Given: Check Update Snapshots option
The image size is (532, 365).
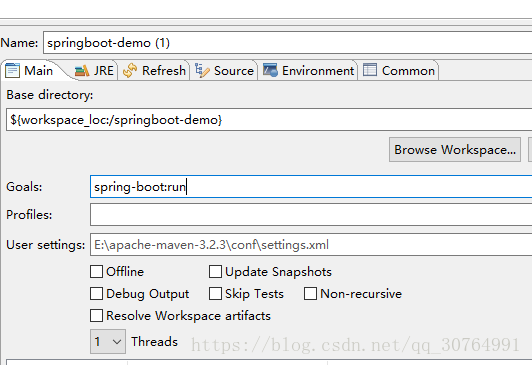Looking at the screenshot, I should click(x=215, y=272).
